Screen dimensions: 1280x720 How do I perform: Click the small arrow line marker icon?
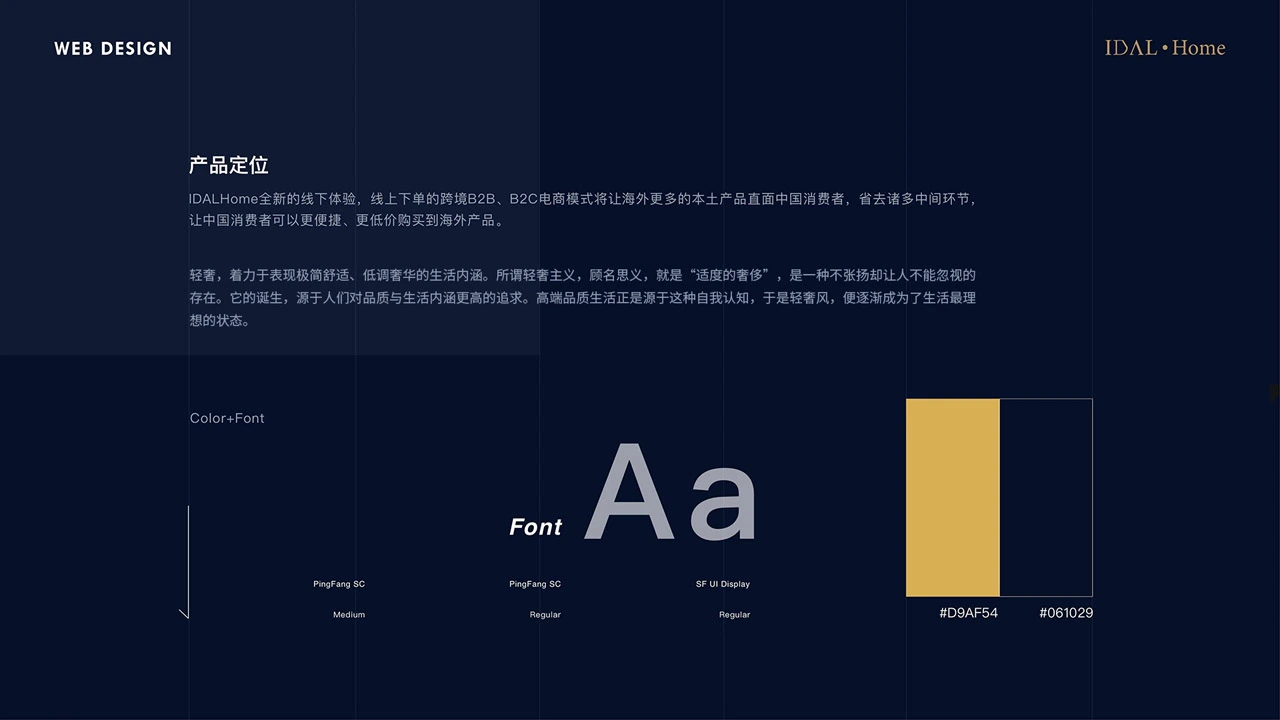click(x=186, y=562)
